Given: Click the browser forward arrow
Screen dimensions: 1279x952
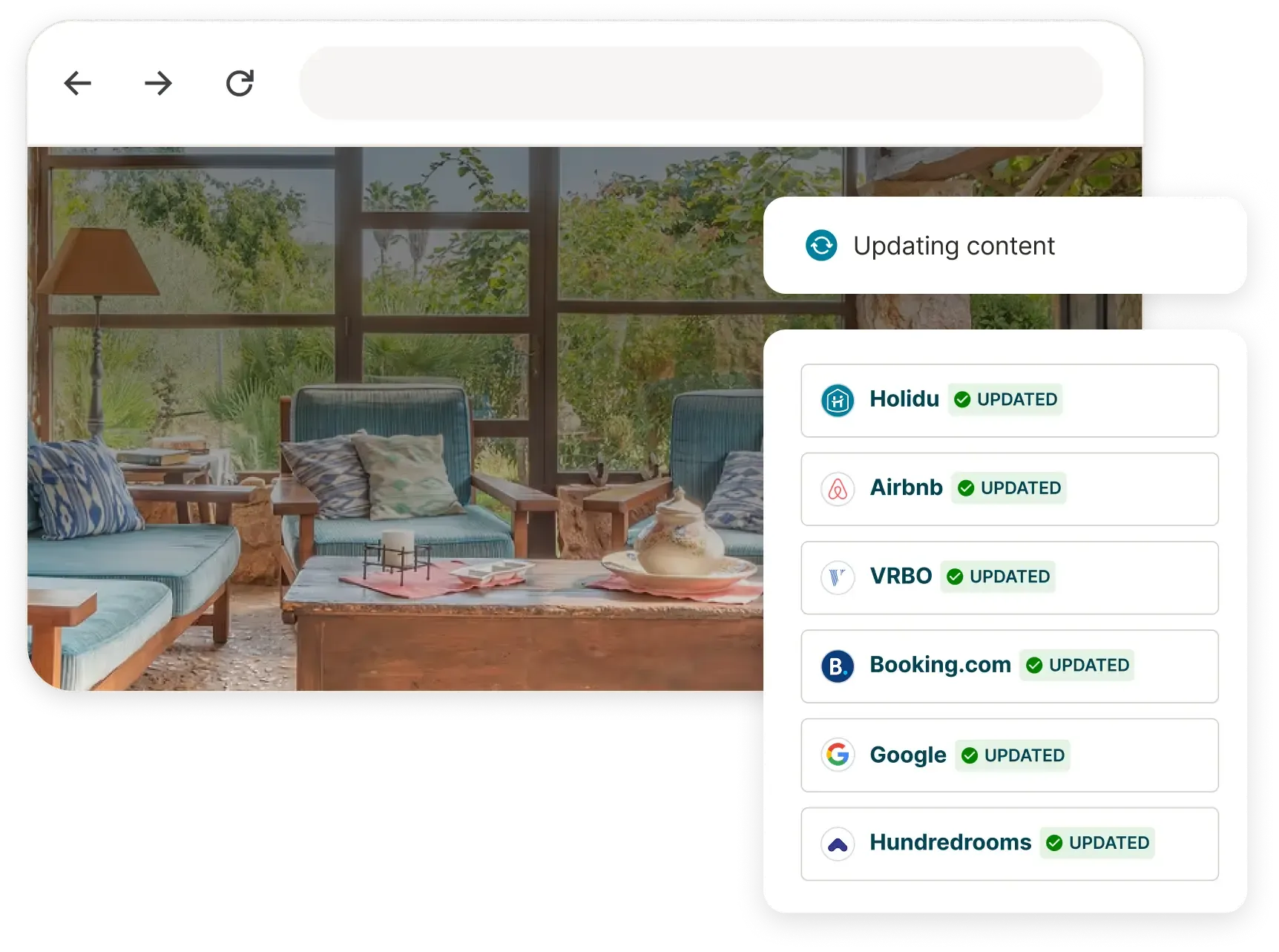Looking at the screenshot, I should (x=158, y=83).
